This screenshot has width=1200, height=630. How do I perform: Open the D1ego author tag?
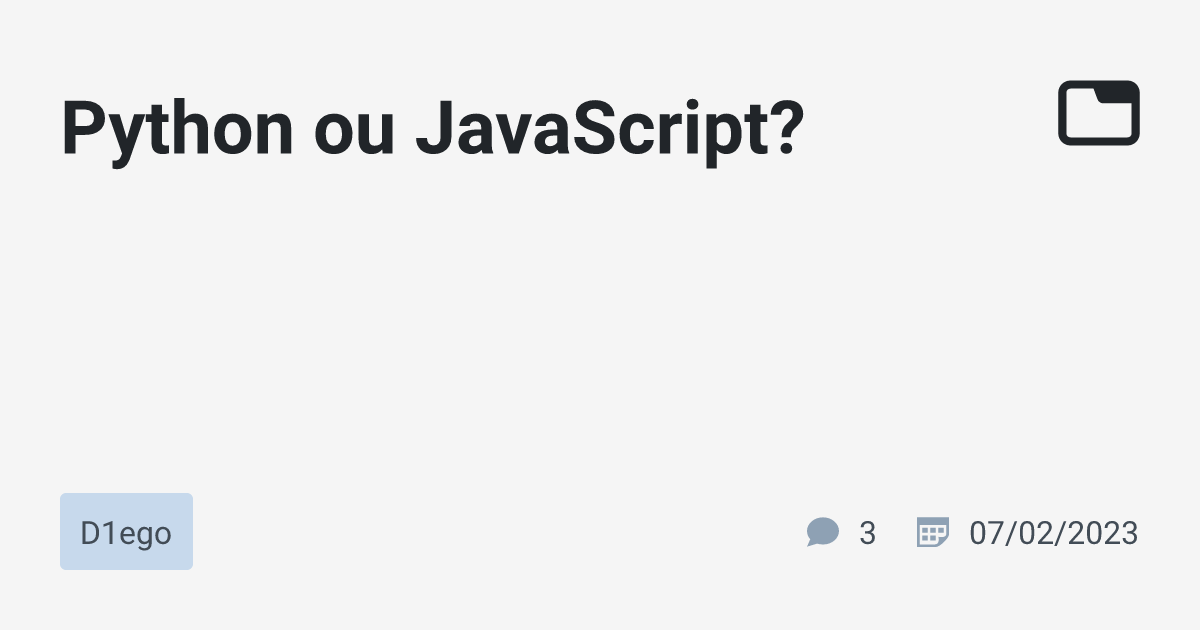[x=126, y=532]
